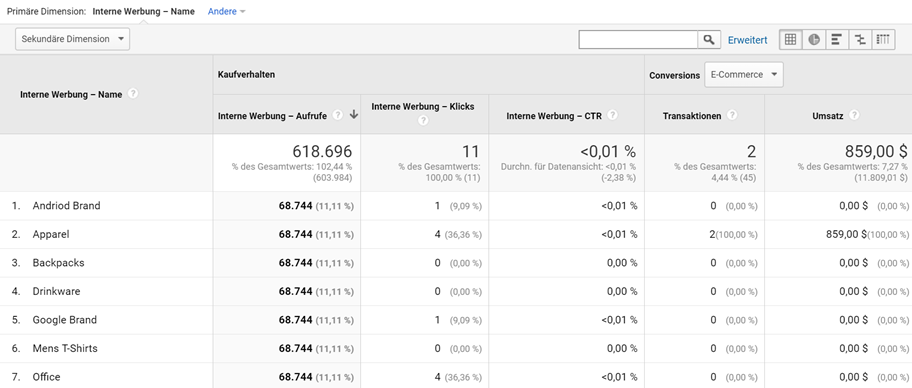The image size is (912, 388).
Task: Sort by Interne Werbung – Klicks column
Action: pos(423,106)
